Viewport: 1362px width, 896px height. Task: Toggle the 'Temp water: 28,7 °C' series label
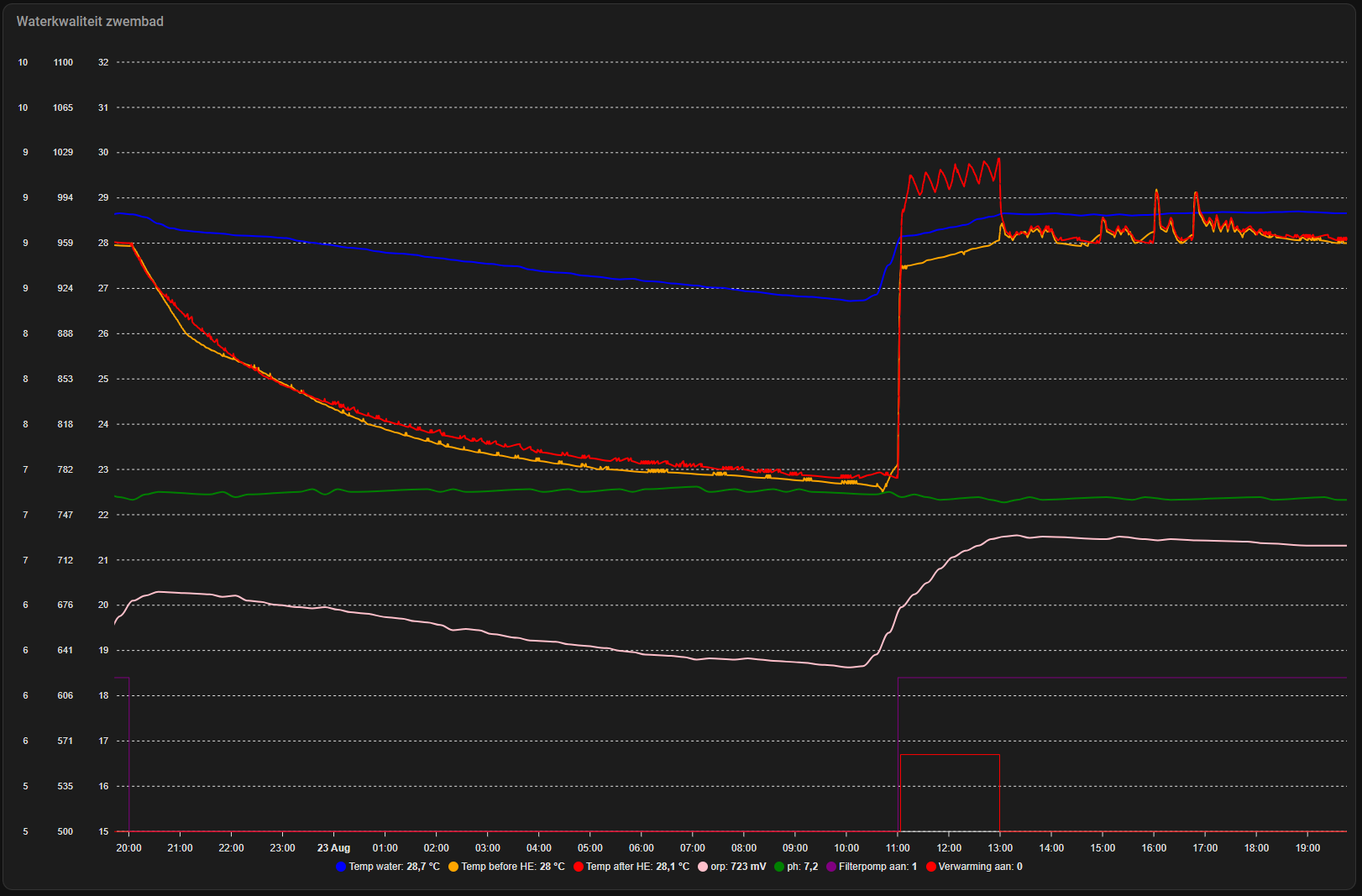click(x=394, y=867)
